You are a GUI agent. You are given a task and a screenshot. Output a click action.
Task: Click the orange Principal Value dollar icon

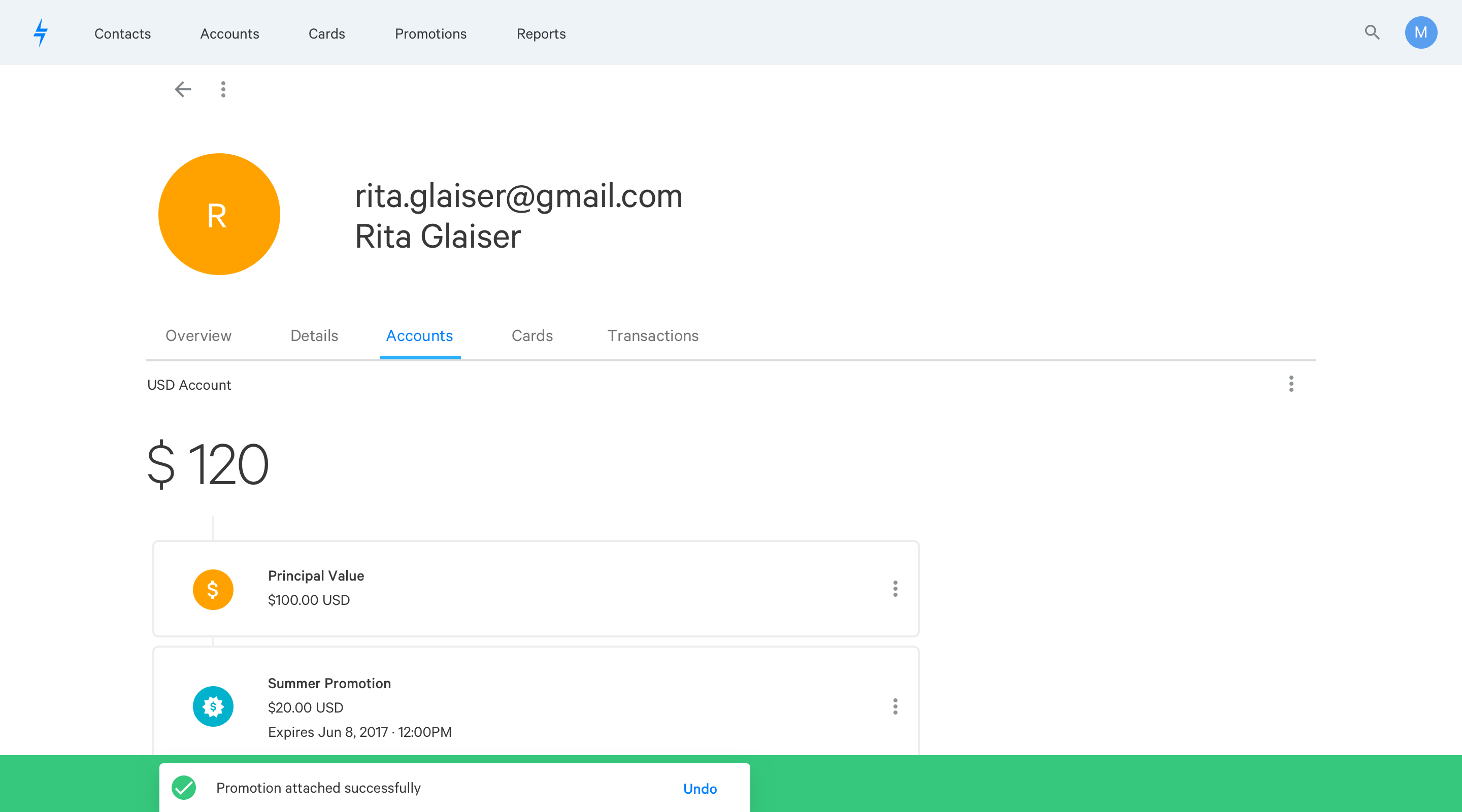pos(213,590)
